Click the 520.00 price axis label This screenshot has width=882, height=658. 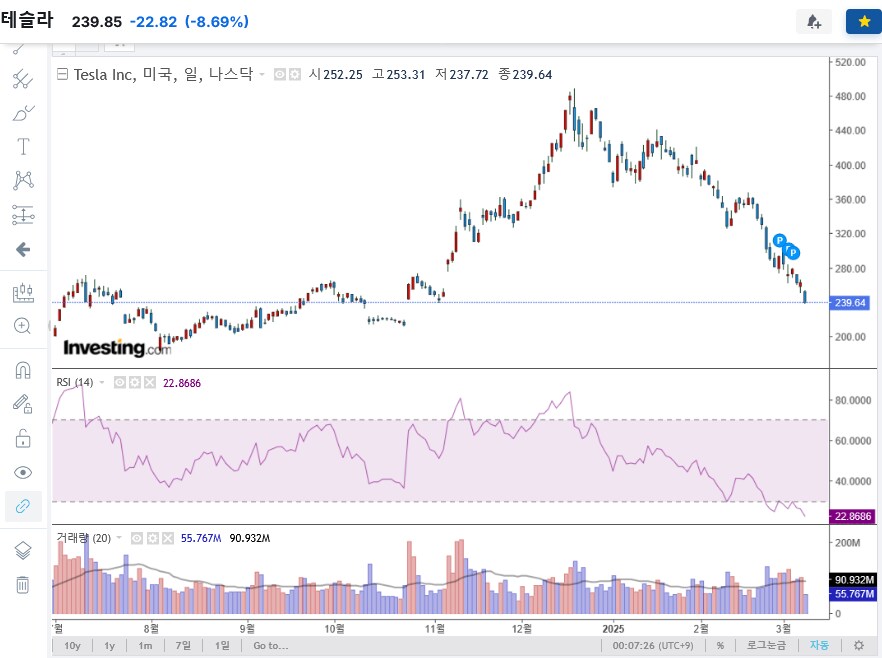coord(850,62)
